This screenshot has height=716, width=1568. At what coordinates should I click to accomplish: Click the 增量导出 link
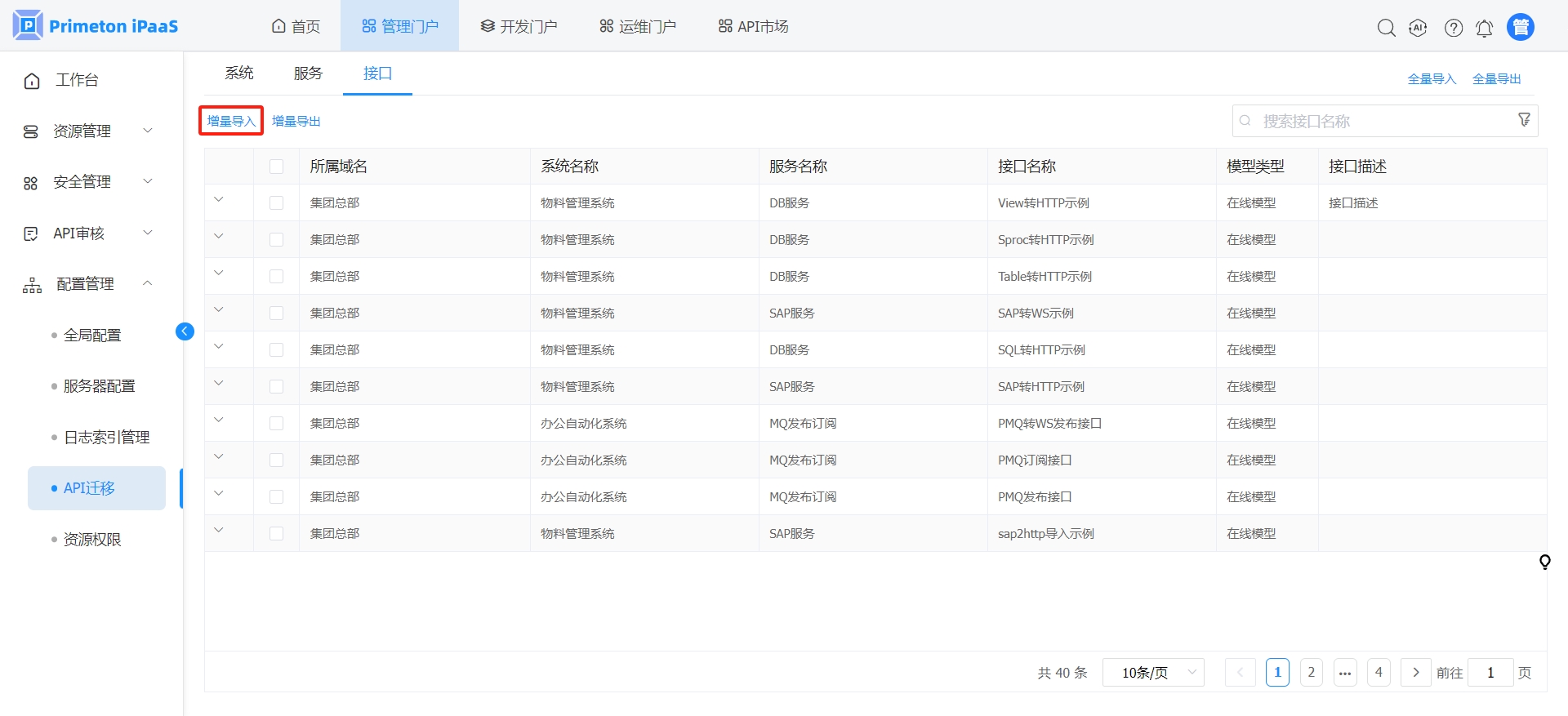296,122
